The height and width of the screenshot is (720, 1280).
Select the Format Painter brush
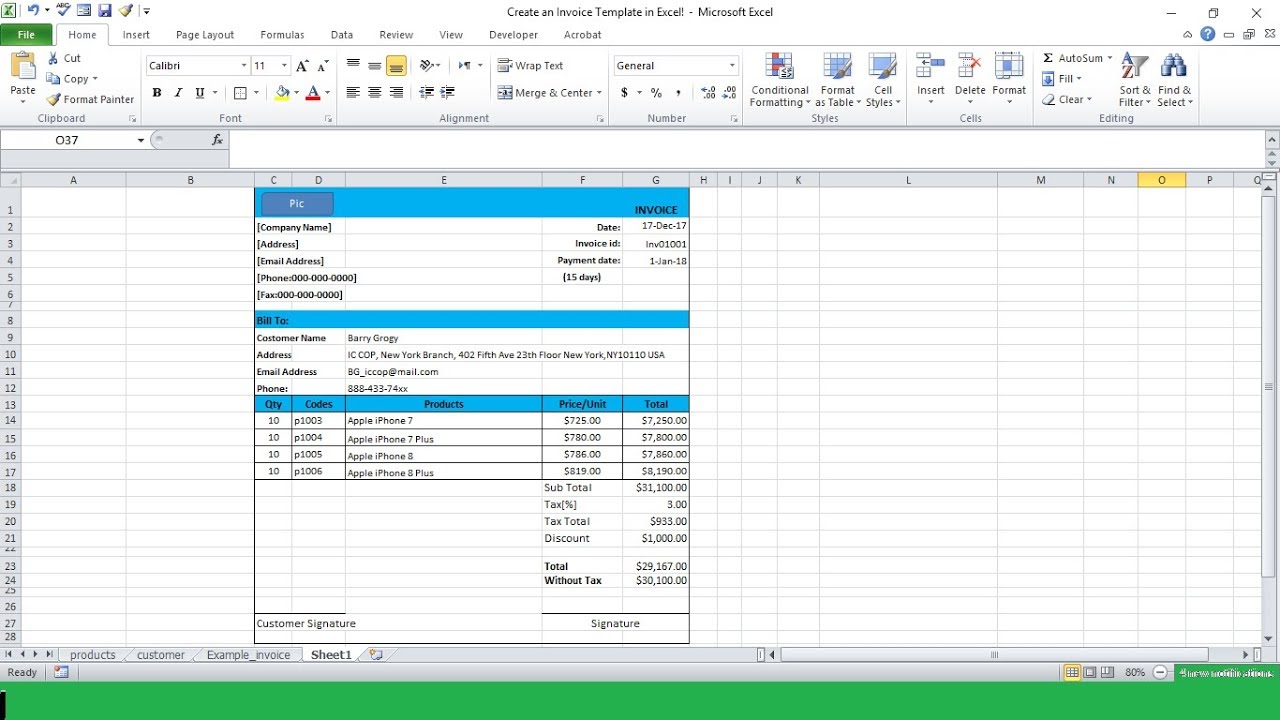point(53,99)
